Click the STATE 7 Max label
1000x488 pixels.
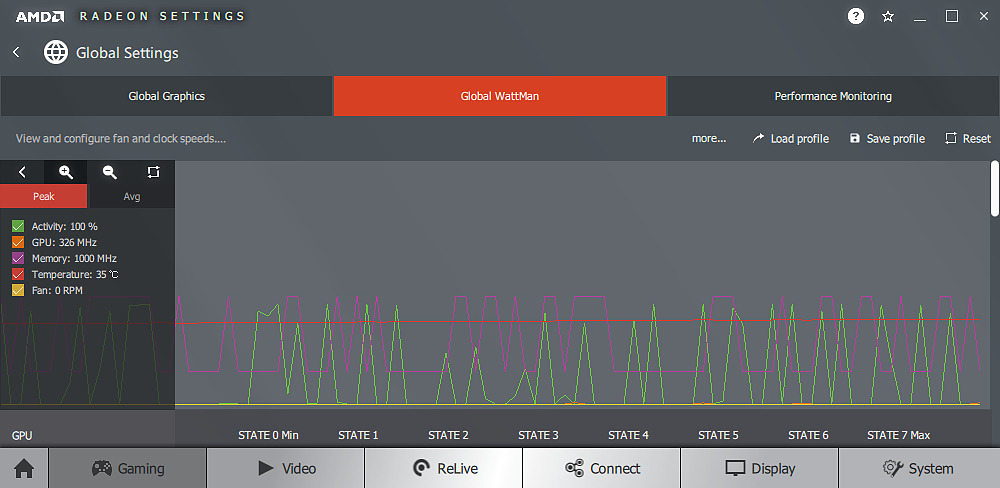click(x=899, y=435)
